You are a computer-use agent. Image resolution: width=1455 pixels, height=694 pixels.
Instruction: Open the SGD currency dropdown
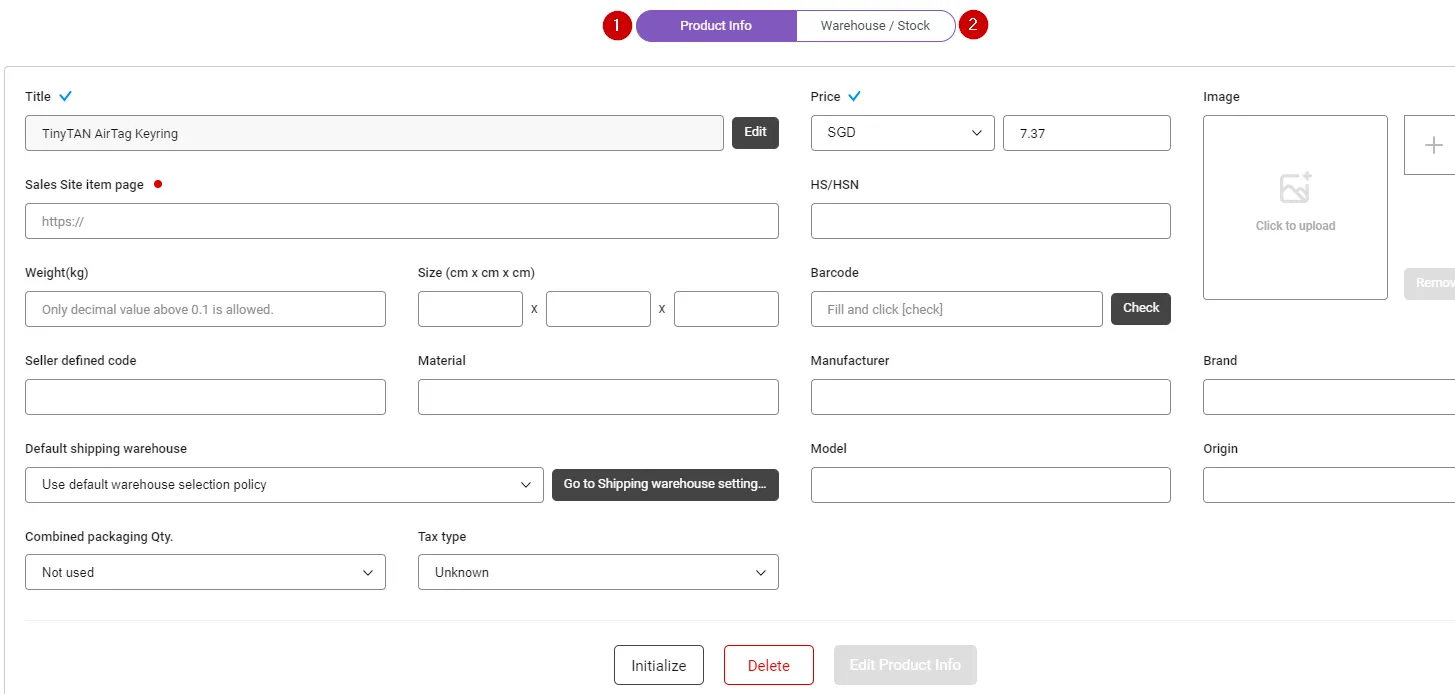902,133
